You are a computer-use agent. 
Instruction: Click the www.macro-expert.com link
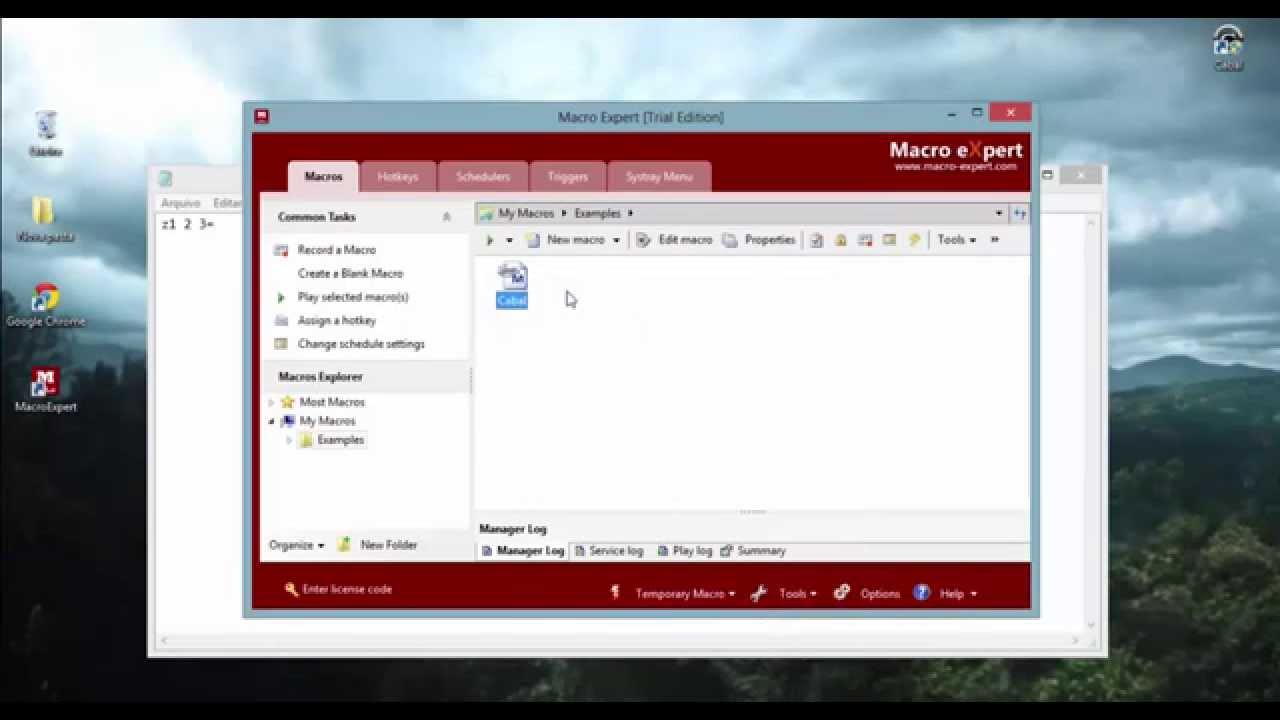click(956, 167)
